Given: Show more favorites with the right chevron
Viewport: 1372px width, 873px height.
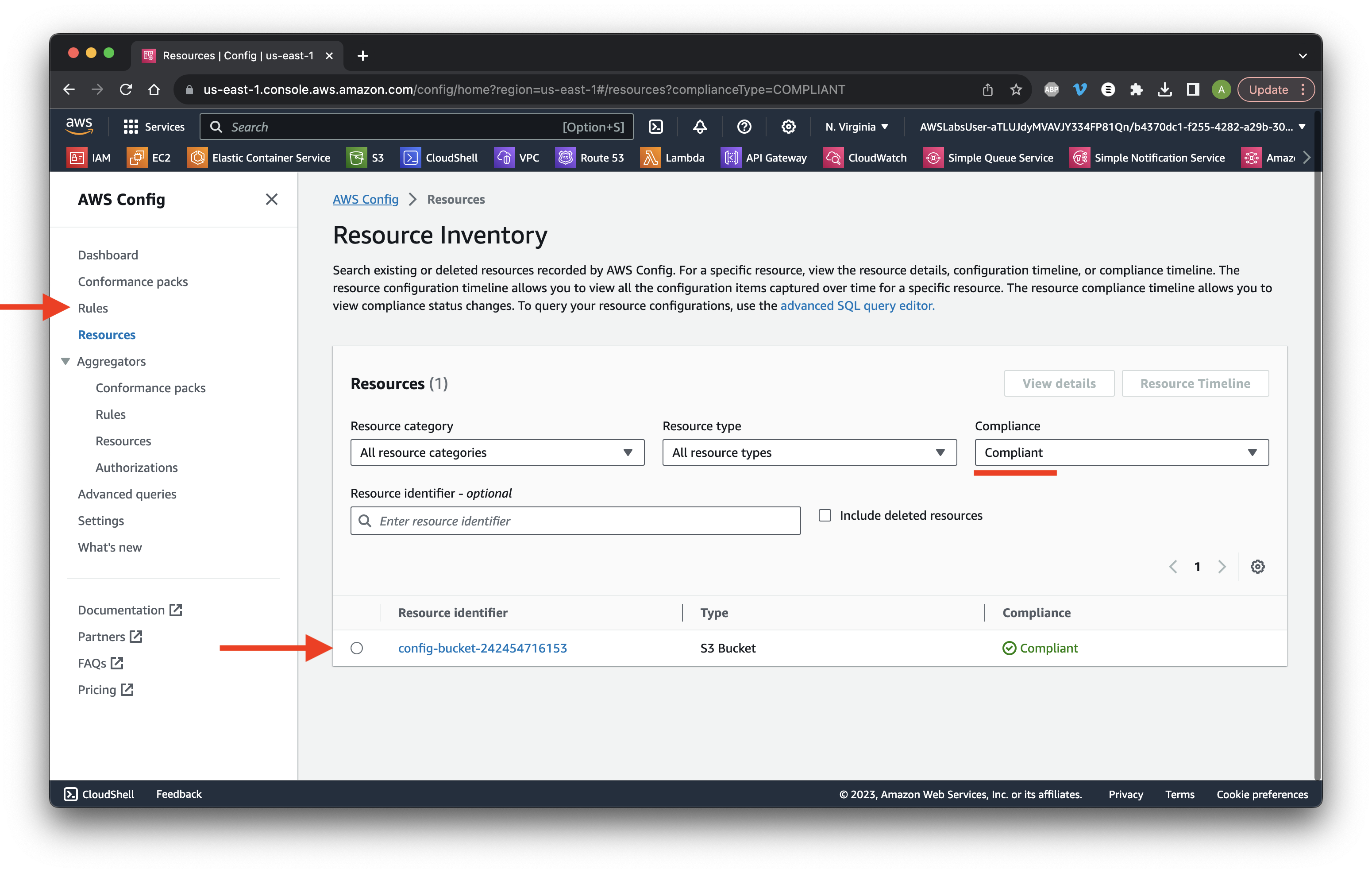Looking at the screenshot, I should (1306, 158).
